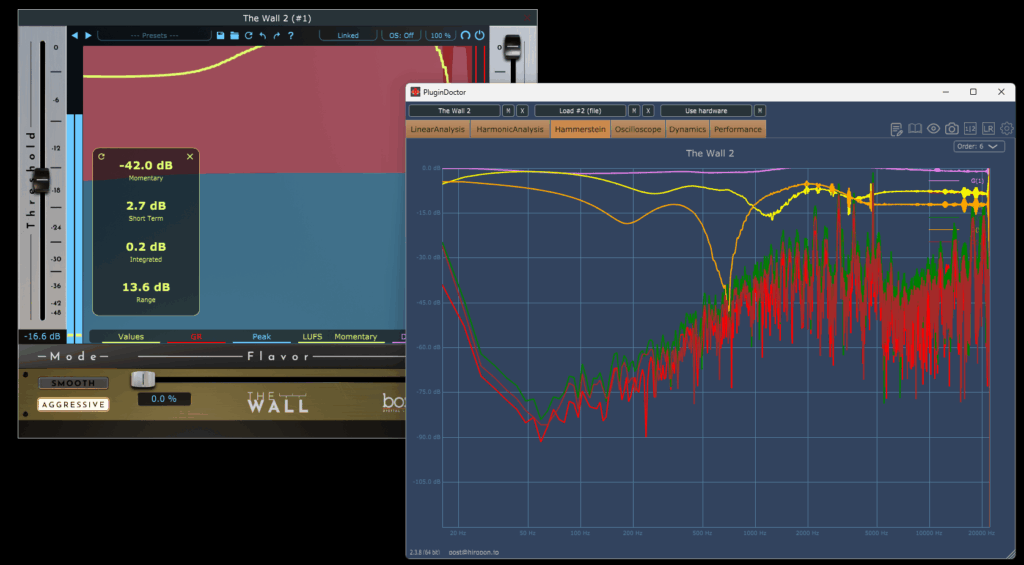Image resolution: width=1024 pixels, height=565 pixels.
Task: Switch to the HarmonicAnalysis tab
Action: pyautogui.click(x=510, y=129)
